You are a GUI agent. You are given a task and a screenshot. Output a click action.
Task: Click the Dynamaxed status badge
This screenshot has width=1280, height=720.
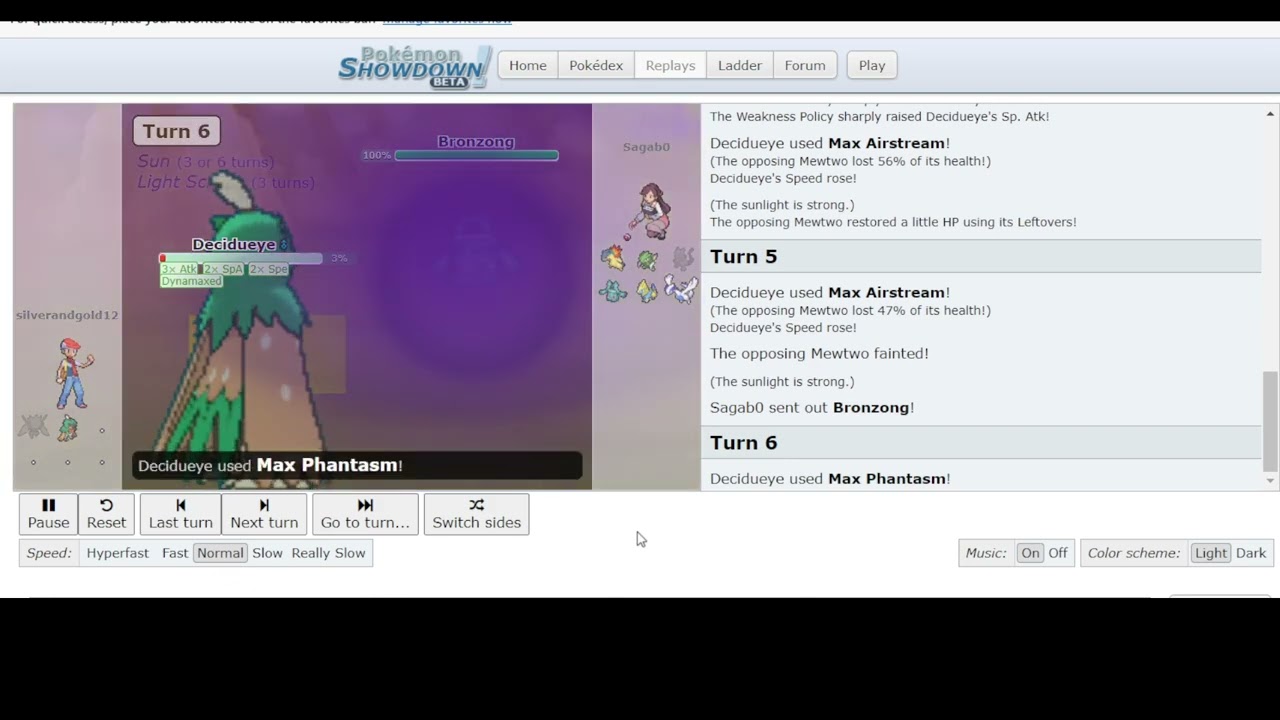[192, 281]
